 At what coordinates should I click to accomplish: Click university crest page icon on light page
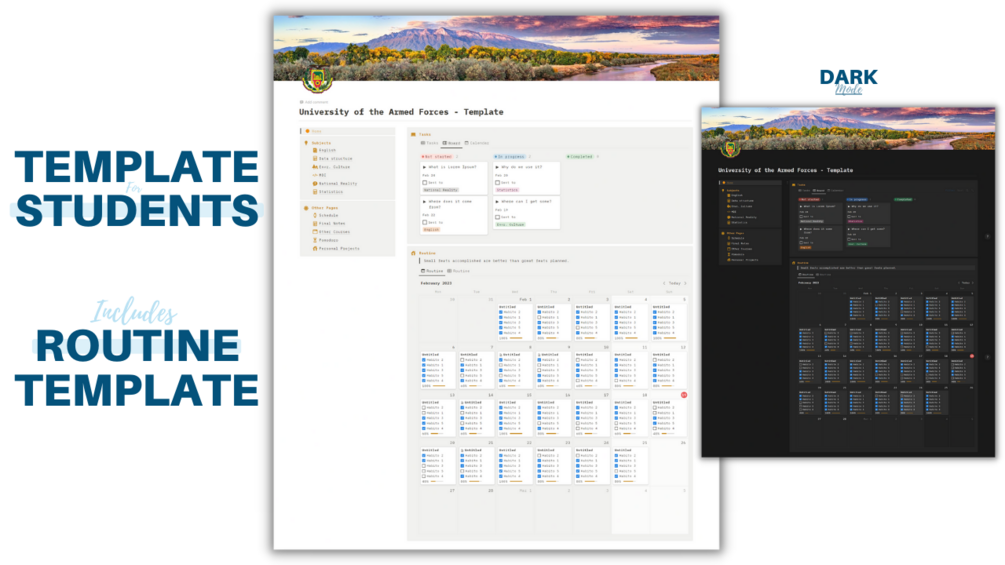tap(317, 81)
